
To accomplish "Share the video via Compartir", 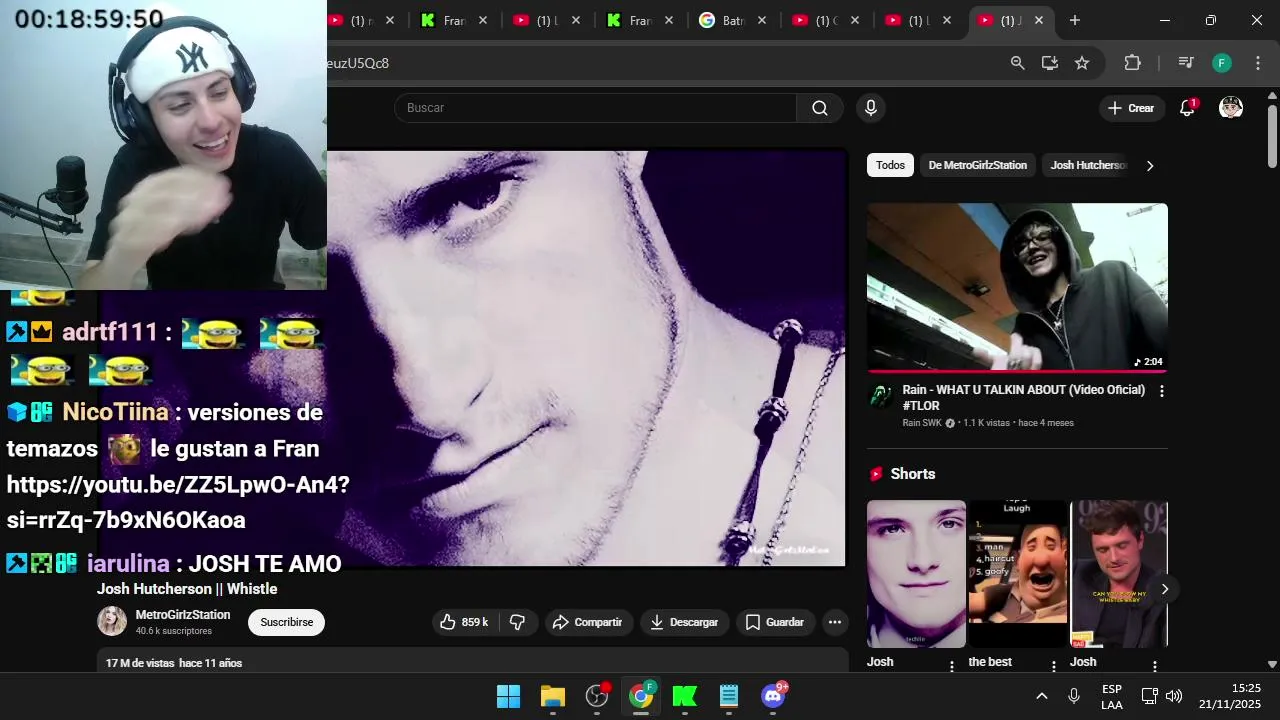I will [588, 622].
